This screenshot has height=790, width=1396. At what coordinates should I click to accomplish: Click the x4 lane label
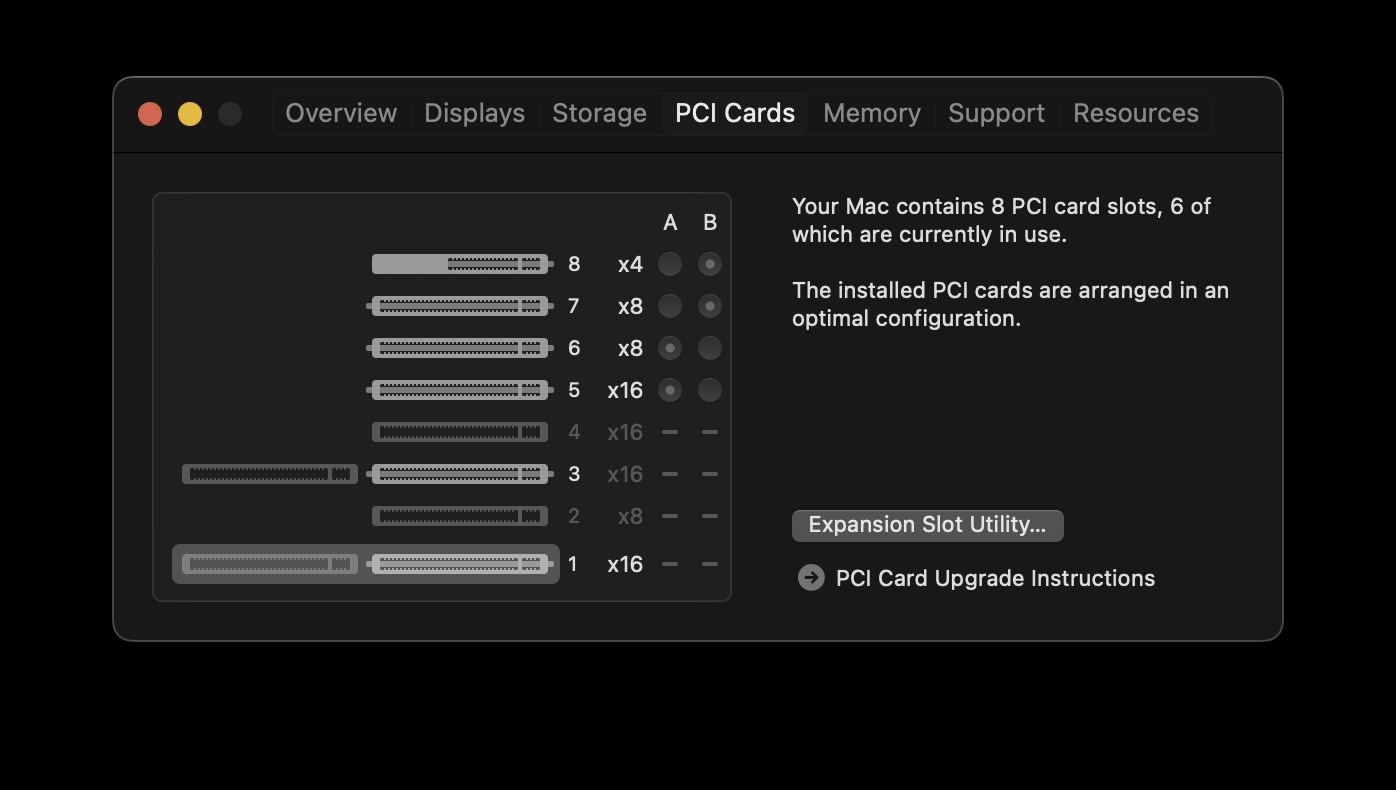point(630,265)
